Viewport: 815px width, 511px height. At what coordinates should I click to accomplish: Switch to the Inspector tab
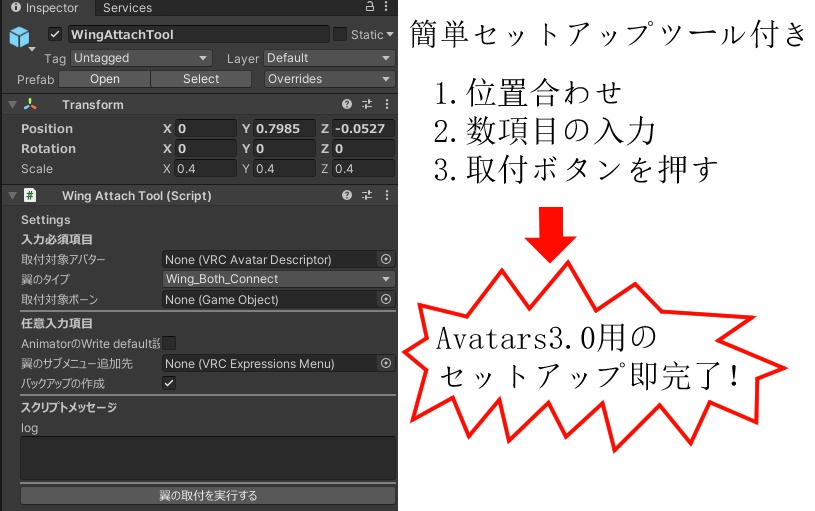tap(45, 8)
